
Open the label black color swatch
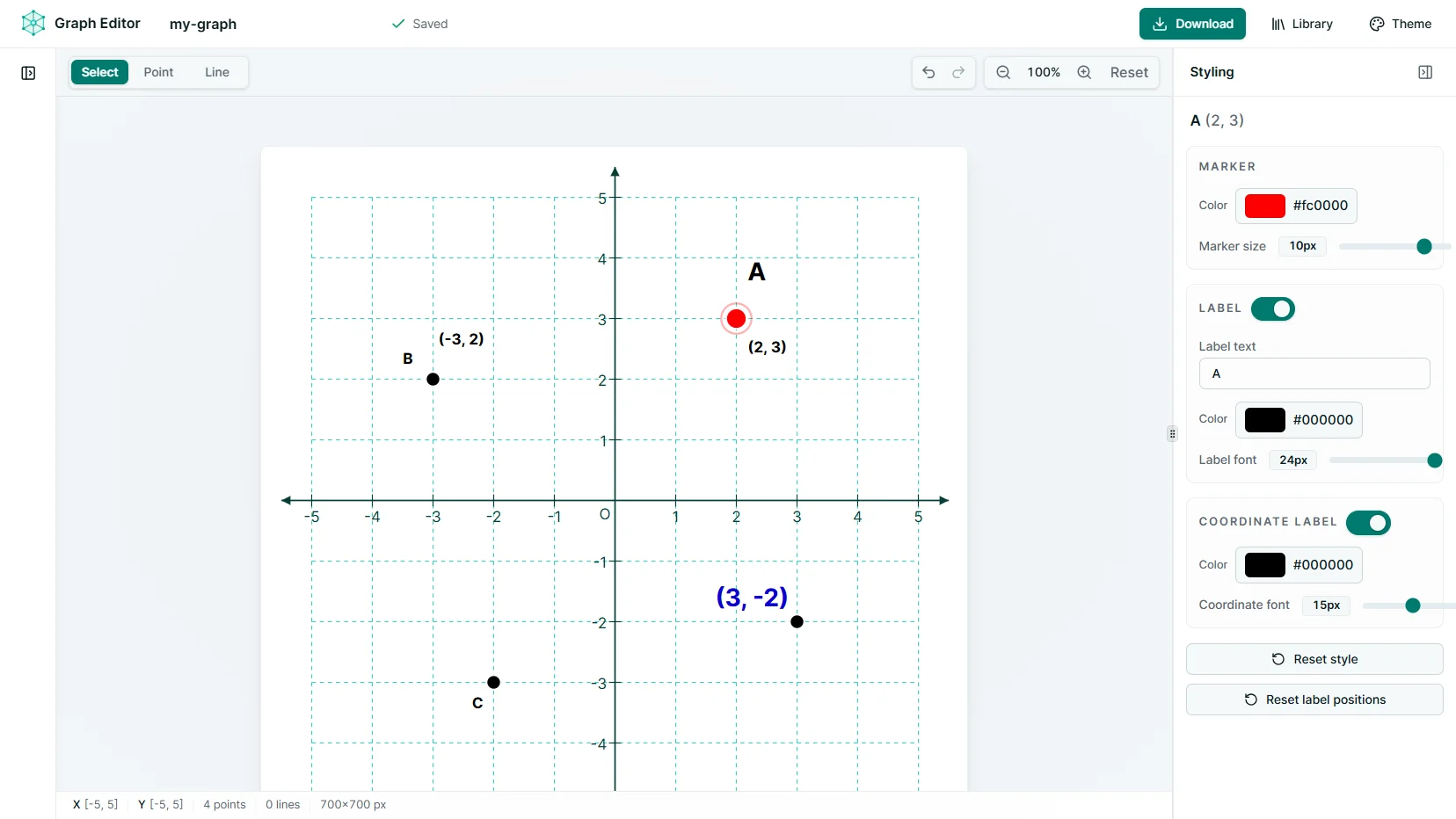1264,420
